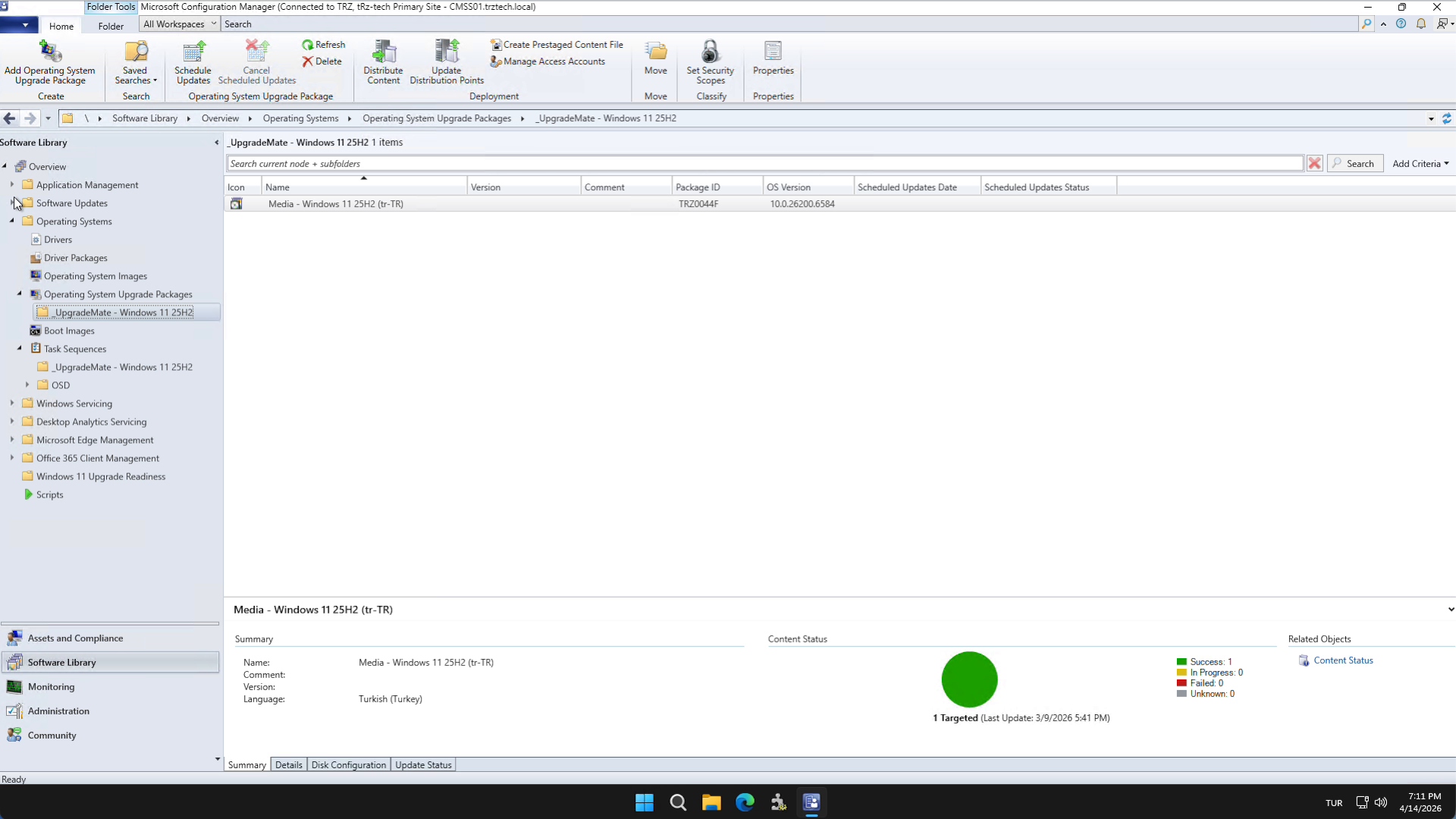Open Update Status tab
The width and height of the screenshot is (1456, 819).
click(x=423, y=765)
